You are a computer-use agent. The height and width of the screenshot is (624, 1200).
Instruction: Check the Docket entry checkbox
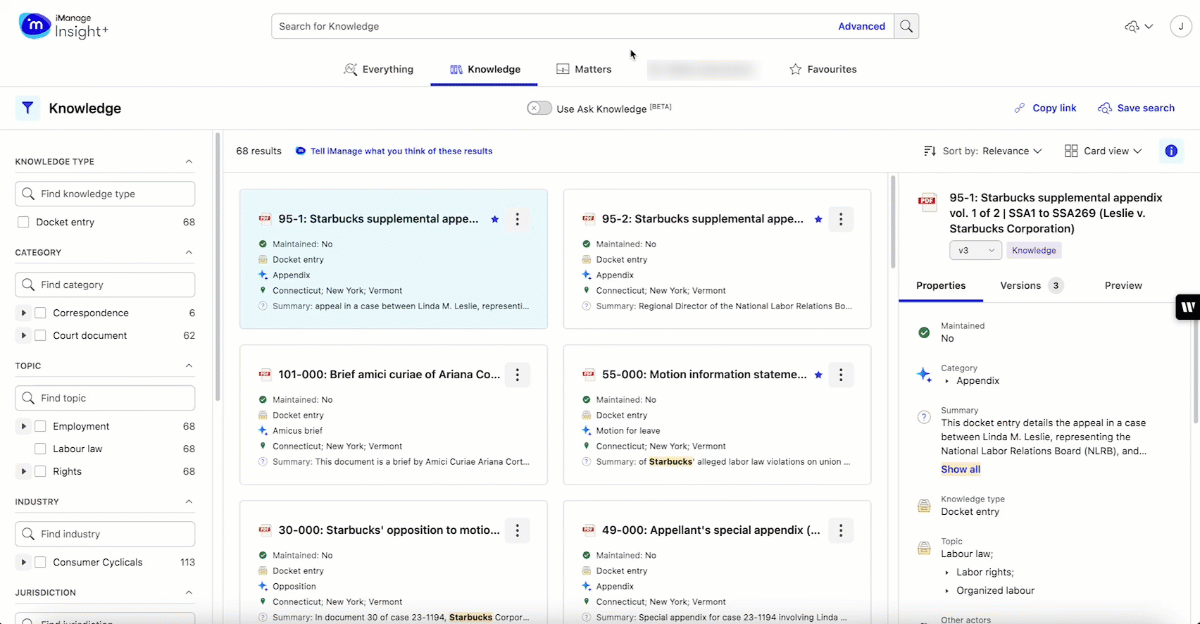[23, 222]
